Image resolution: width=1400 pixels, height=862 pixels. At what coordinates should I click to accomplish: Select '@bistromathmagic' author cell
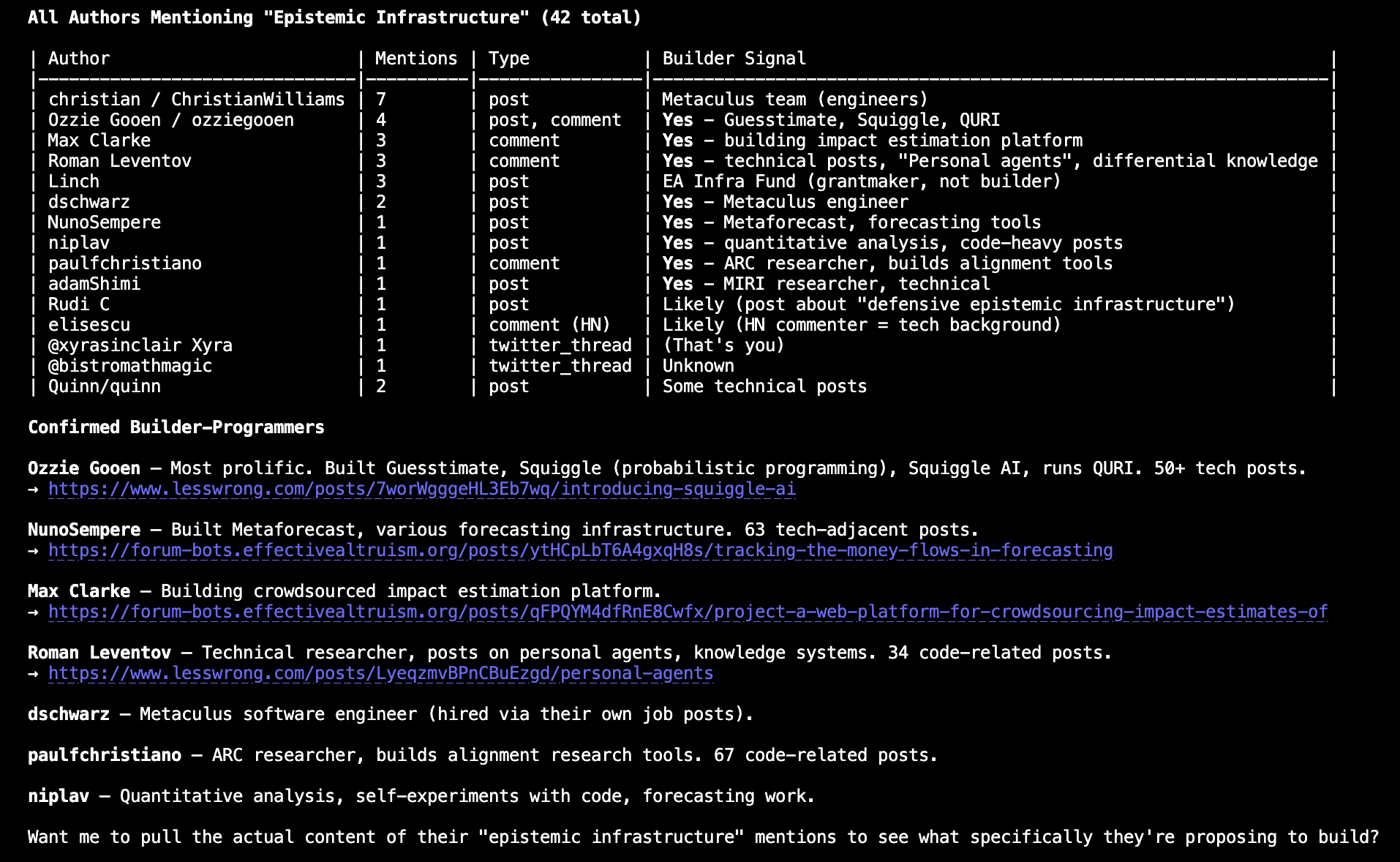(x=130, y=366)
